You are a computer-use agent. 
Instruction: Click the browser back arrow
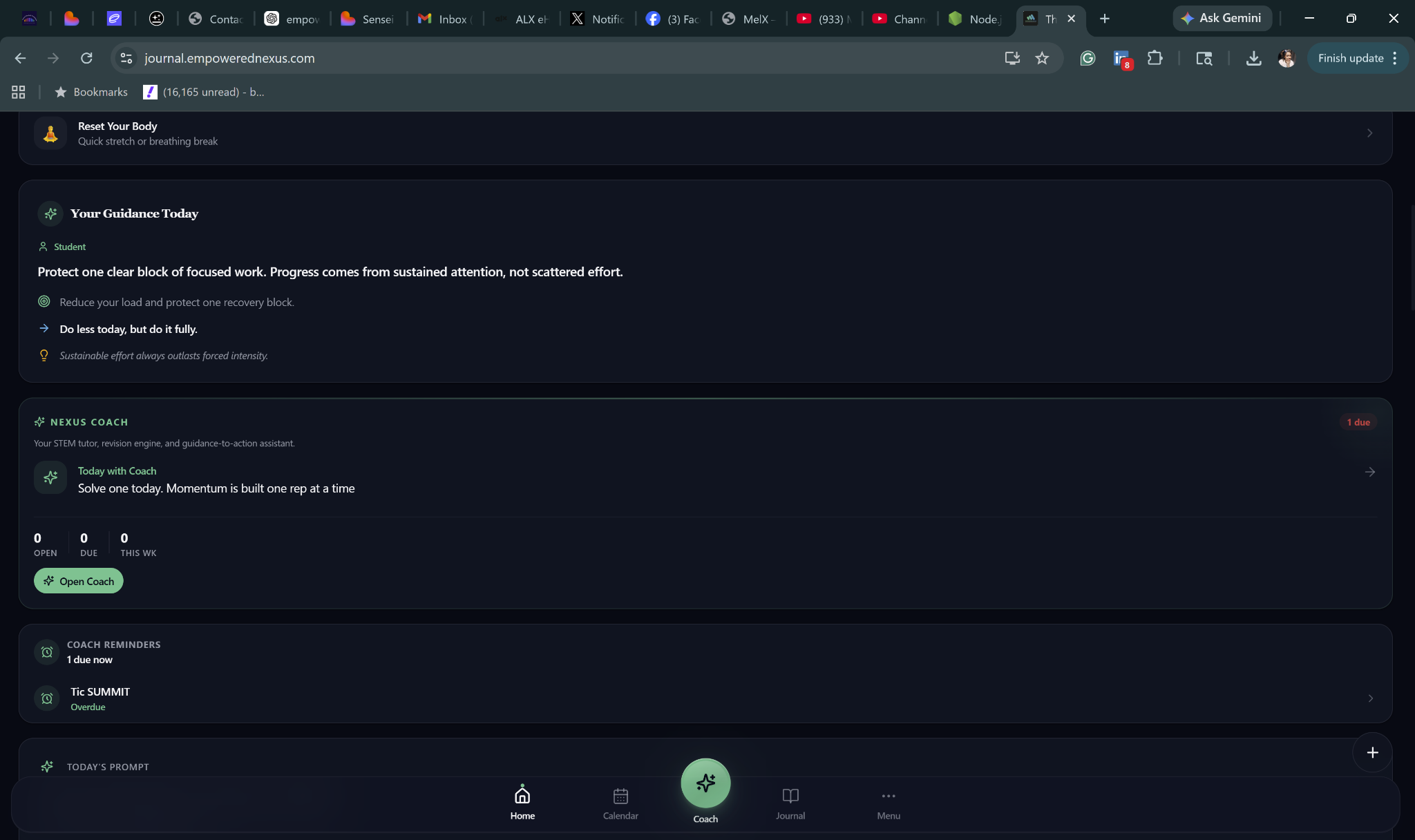(x=20, y=58)
